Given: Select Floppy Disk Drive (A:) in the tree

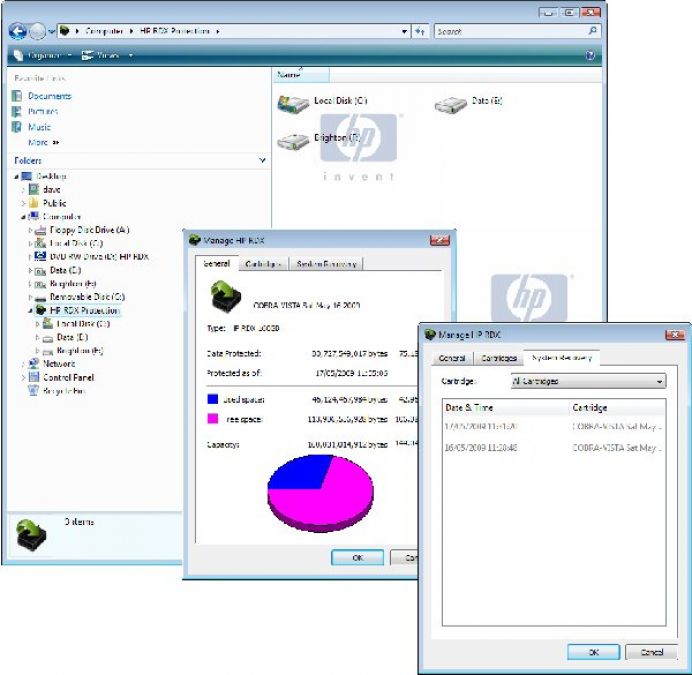Looking at the screenshot, I should pyautogui.click(x=89, y=230).
